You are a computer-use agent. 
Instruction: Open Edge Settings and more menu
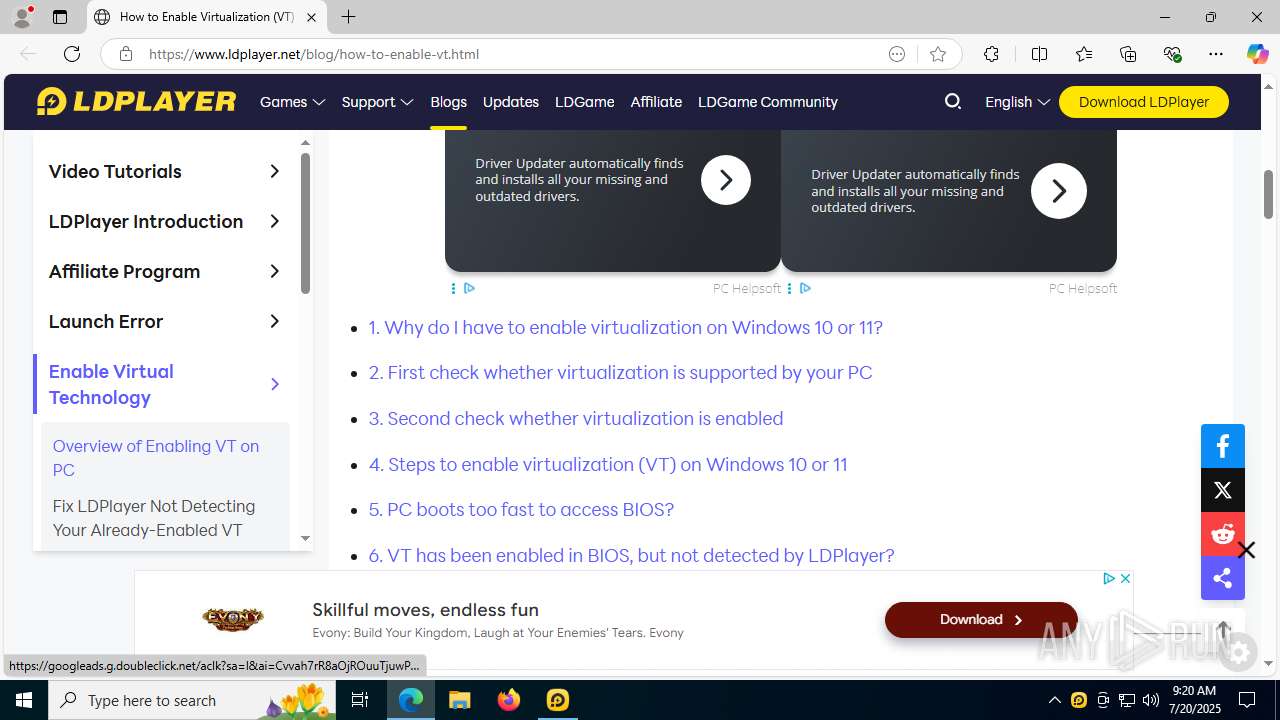coord(1216,54)
